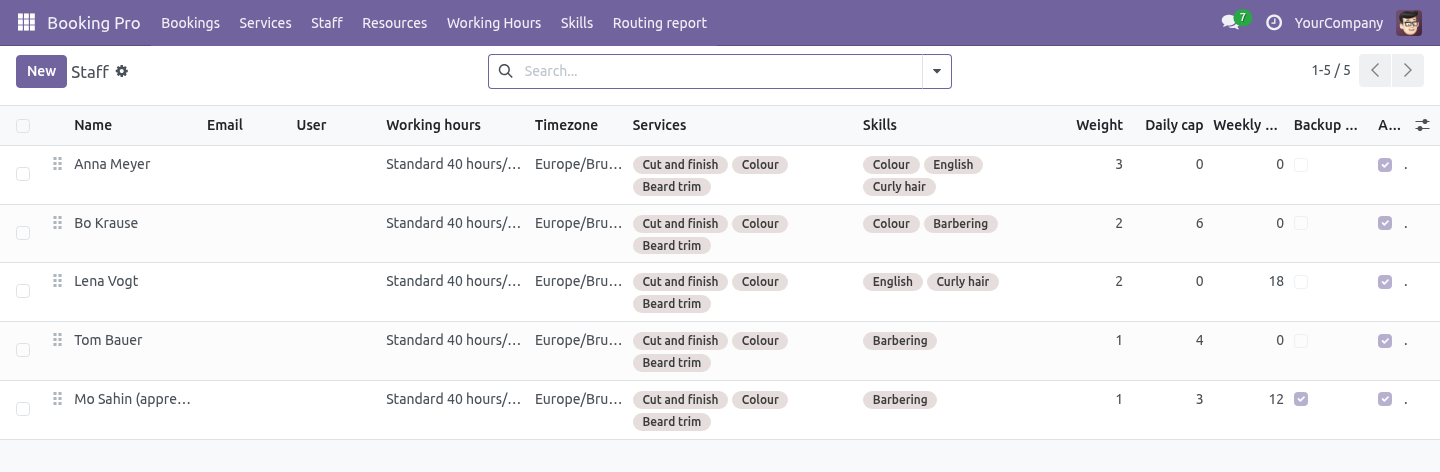Go to previous page arrow
This screenshot has height=472, width=1440.
pos(1376,70)
